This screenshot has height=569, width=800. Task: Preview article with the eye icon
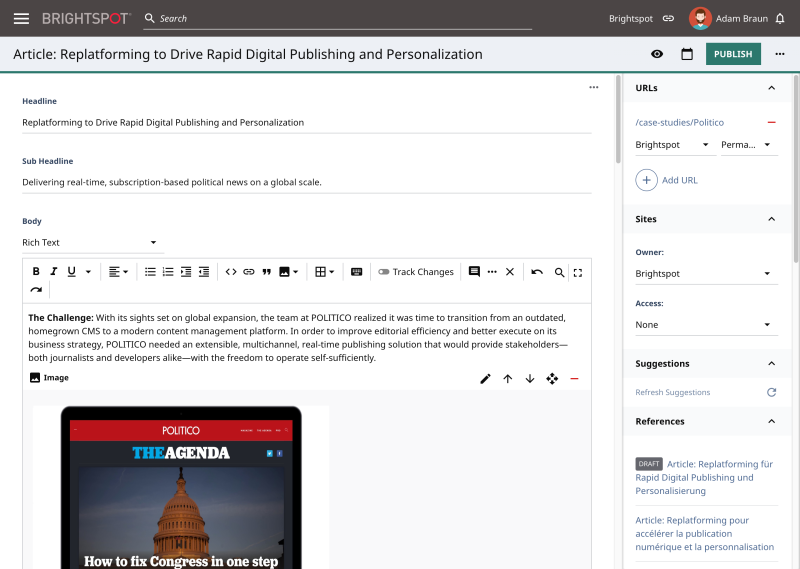(657, 54)
